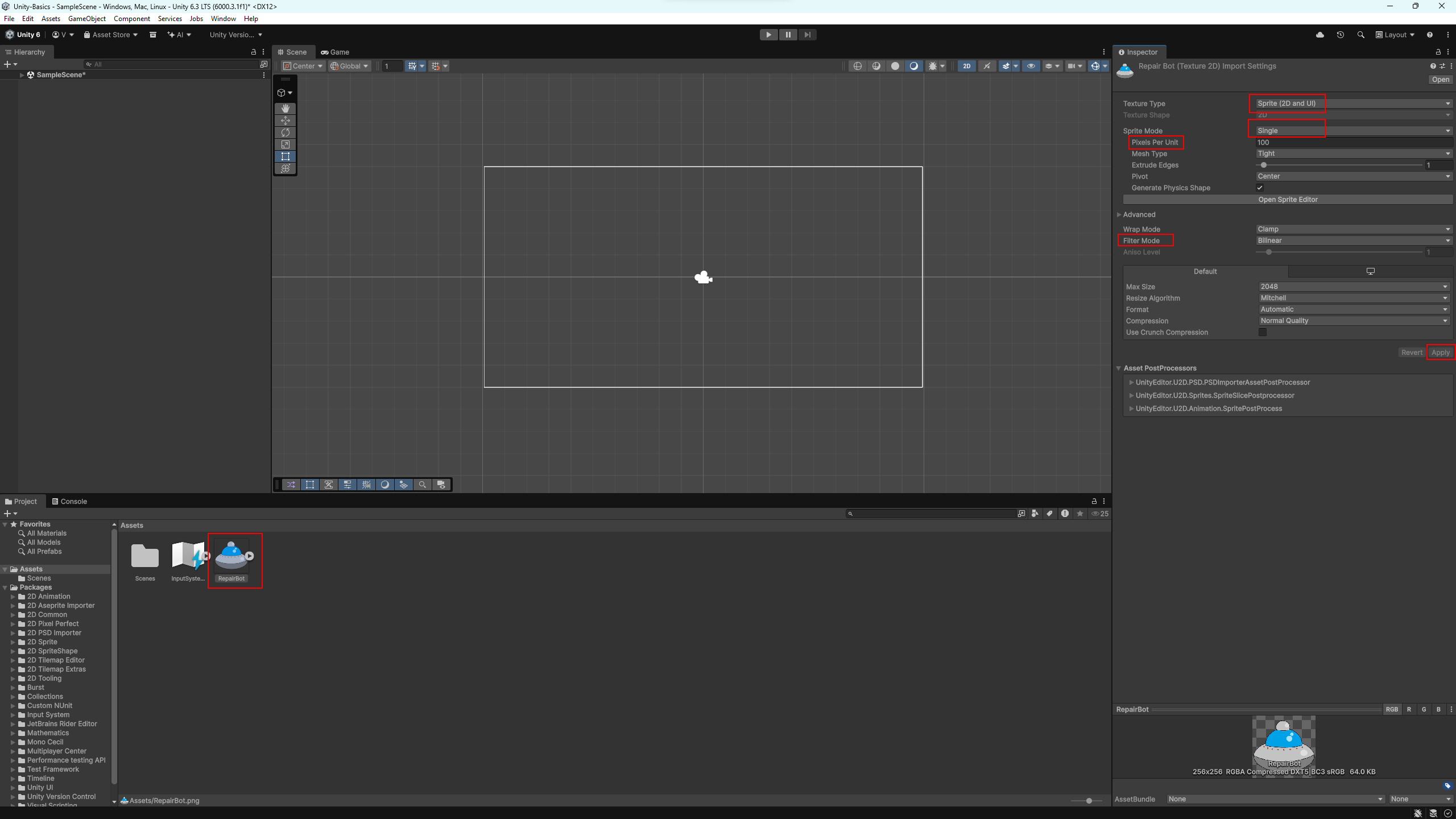The image size is (1456, 819).
Task: Select the Rotate tool
Action: 286,133
